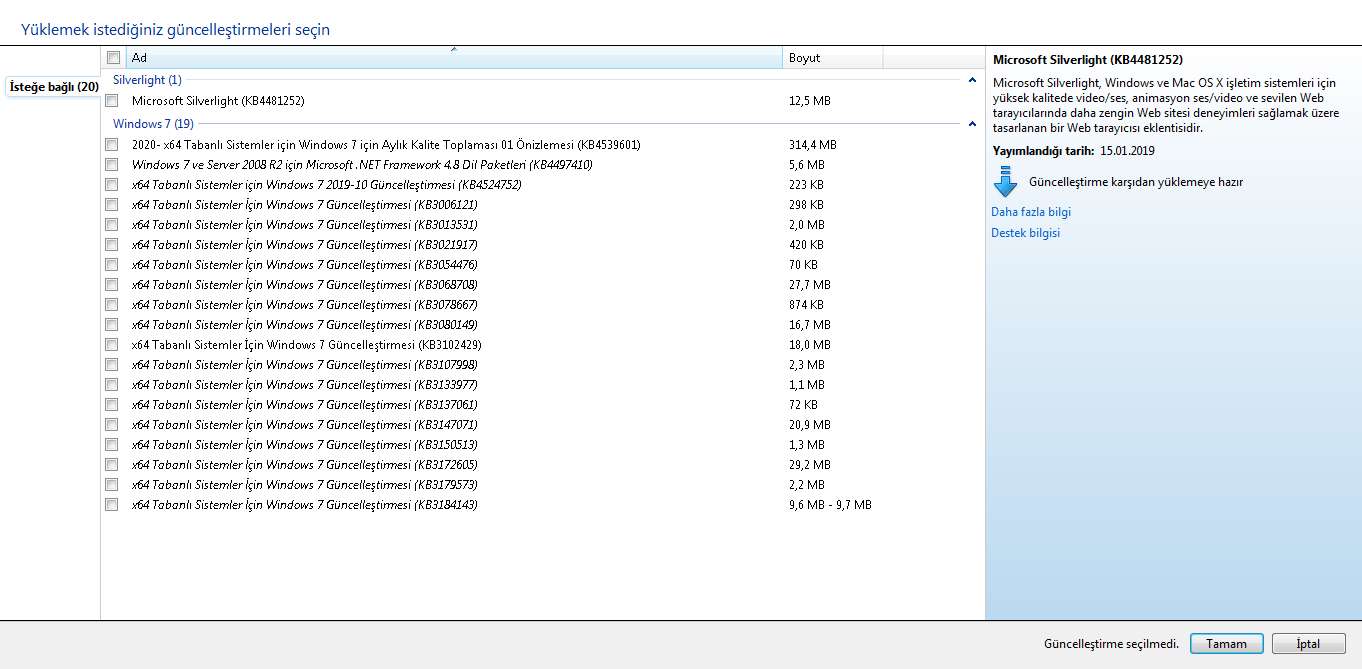Open the Daha fazla bilgi link
This screenshot has height=669, width=1362.
pyautogui.click(x=1030, y=212)
